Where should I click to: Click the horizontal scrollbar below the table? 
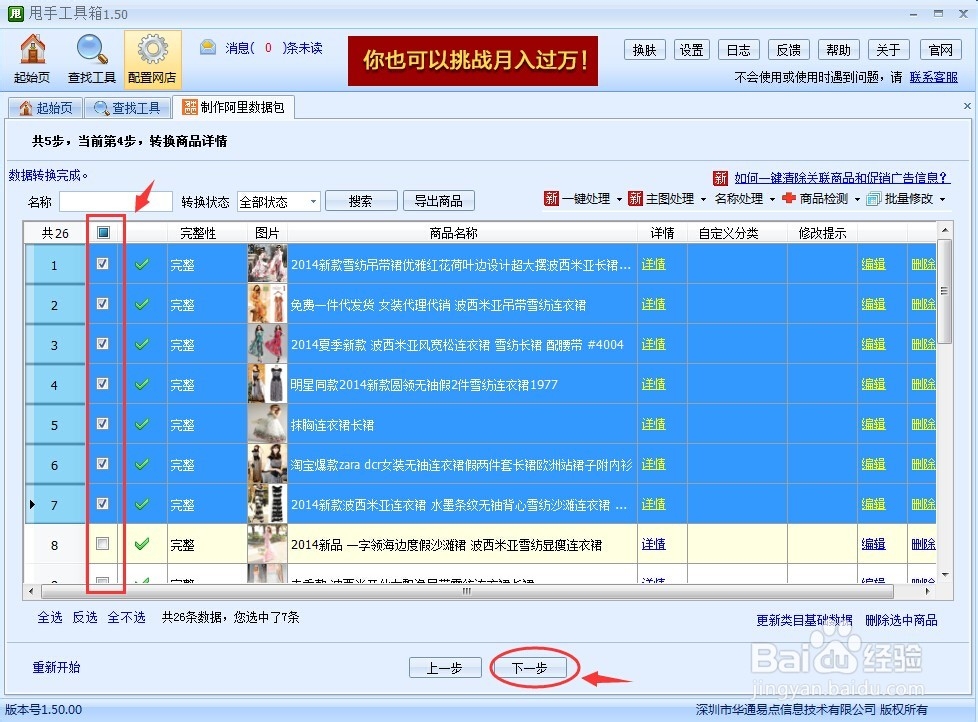pyautogui.click(x=465, y=592)
